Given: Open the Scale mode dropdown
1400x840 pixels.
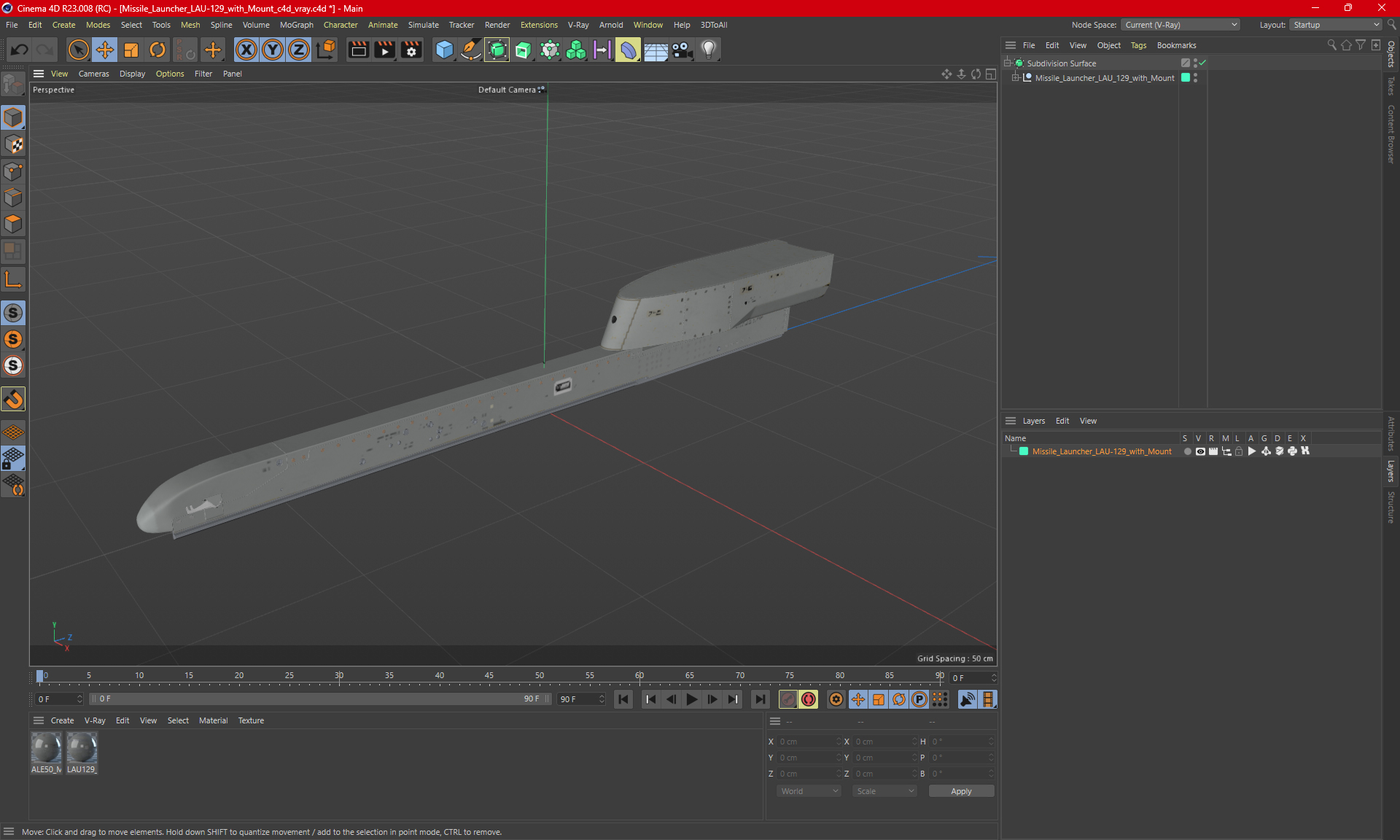Looking at the screenshot, I should coord(884,791).
